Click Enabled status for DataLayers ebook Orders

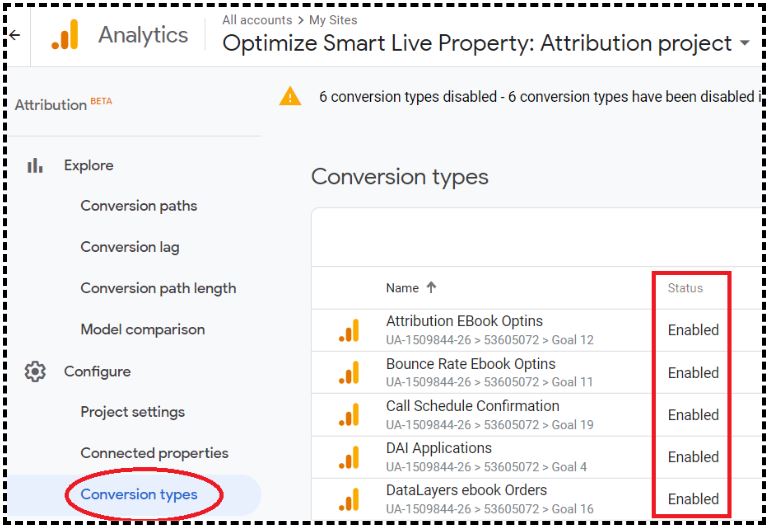pyautogui.click(x=693, y=499)
